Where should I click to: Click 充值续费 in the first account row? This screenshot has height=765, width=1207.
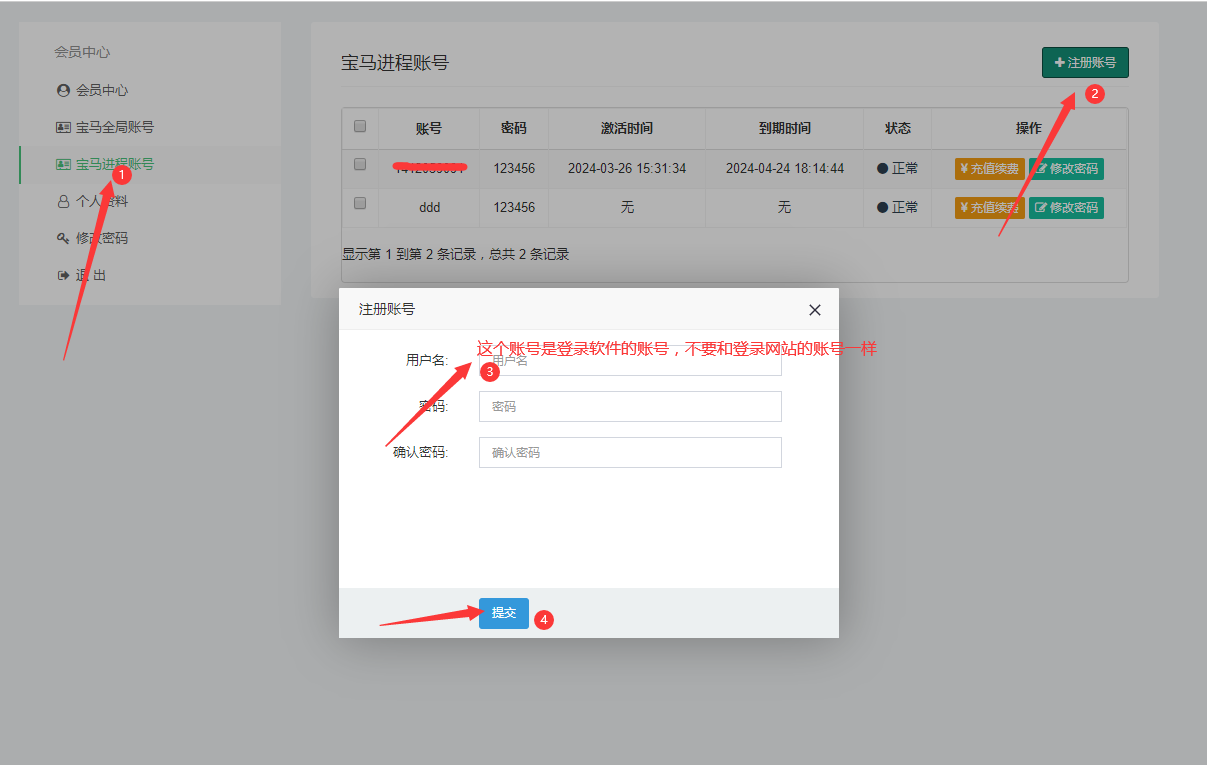pyautogui.click(x=990, y=168)
